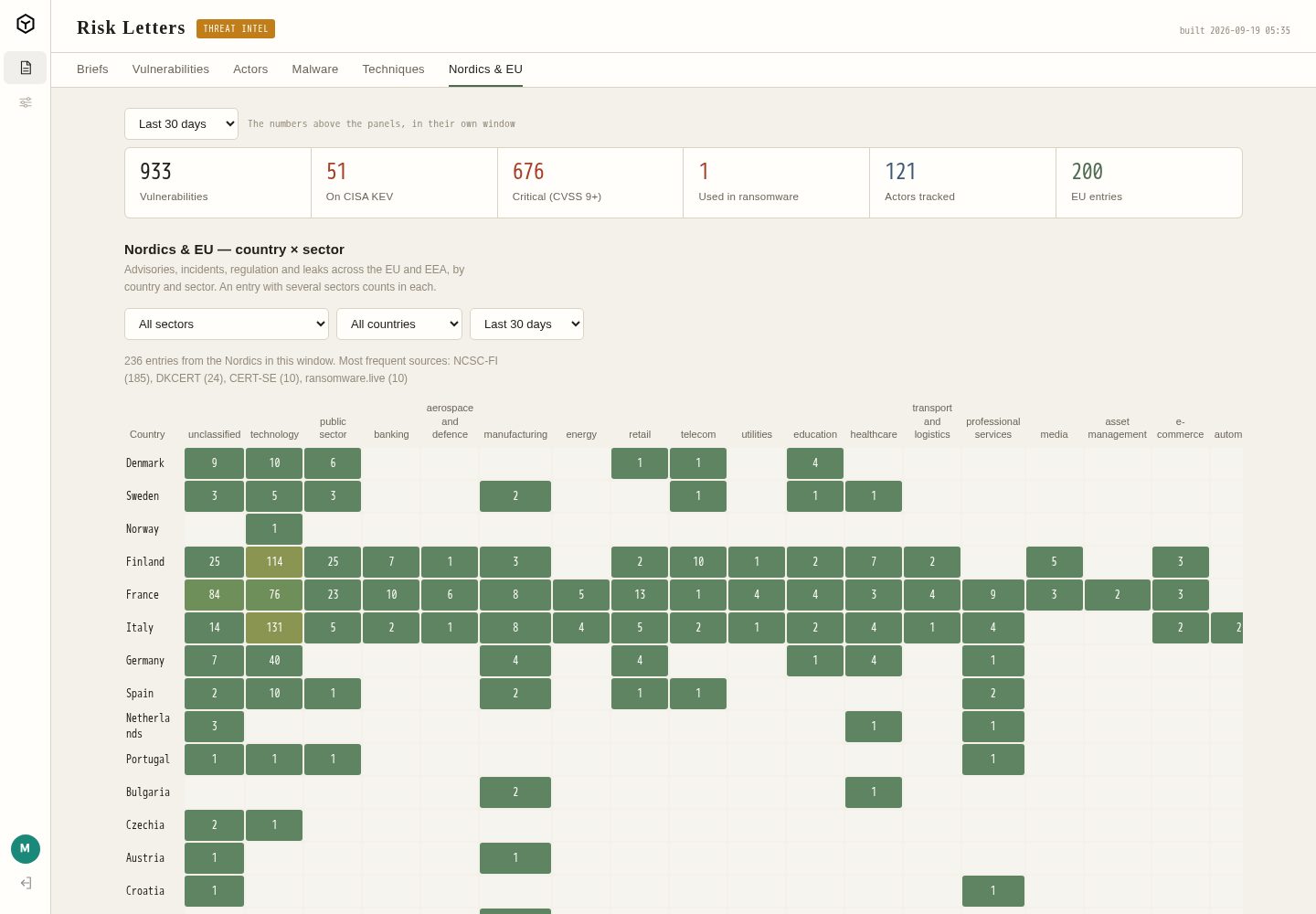Click France unclassified cell showing 84
Viewport: 1316px width, 914px height.
214,595
